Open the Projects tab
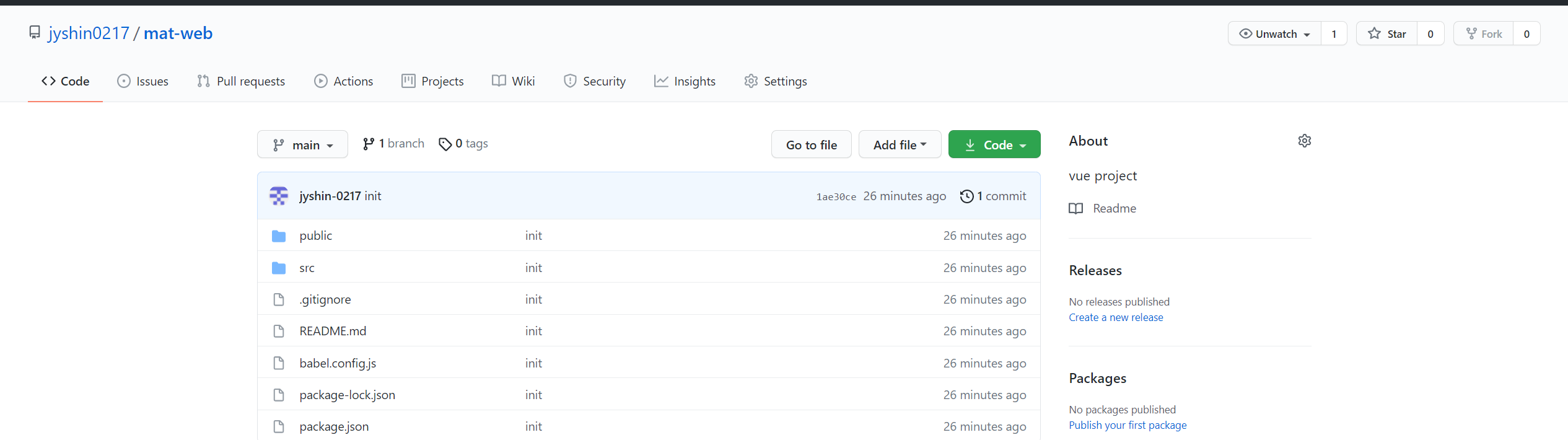1568x440 pixels. (x=432, y=81)
